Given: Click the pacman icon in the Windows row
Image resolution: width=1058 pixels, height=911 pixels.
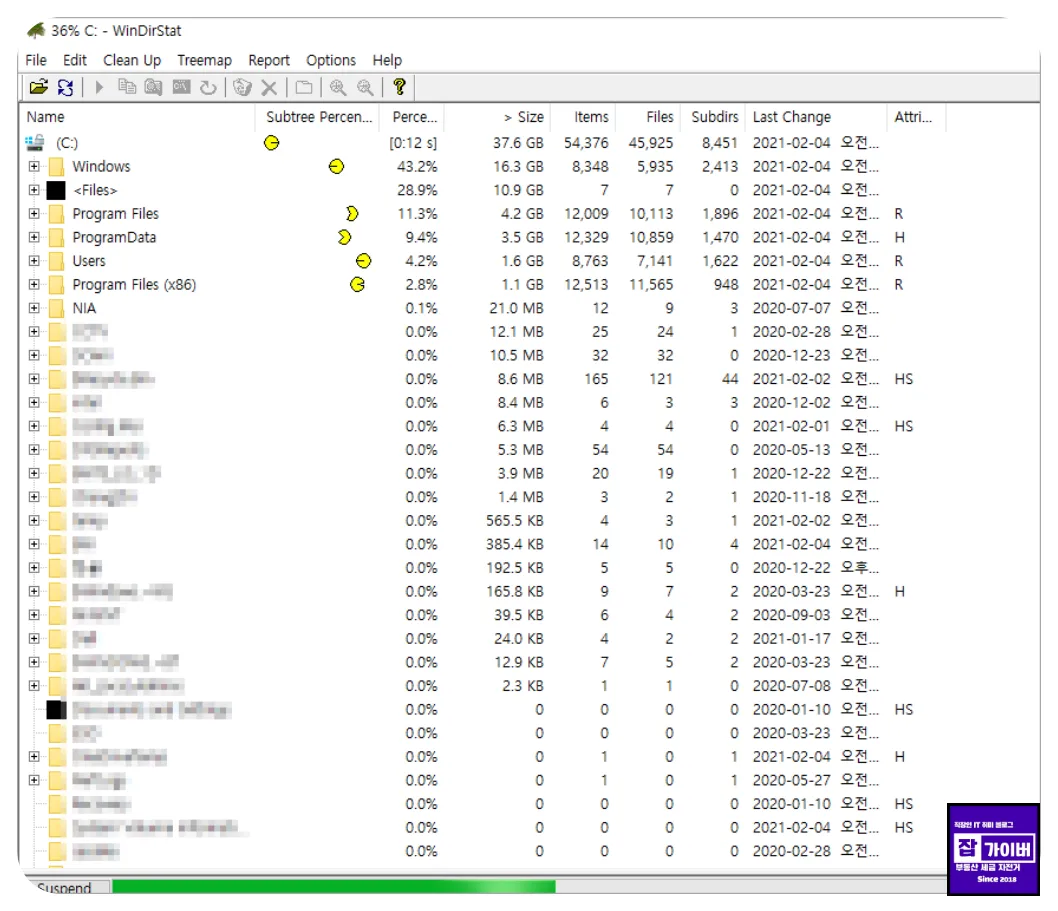Looking at the screenshot, I should pos(336,166).
